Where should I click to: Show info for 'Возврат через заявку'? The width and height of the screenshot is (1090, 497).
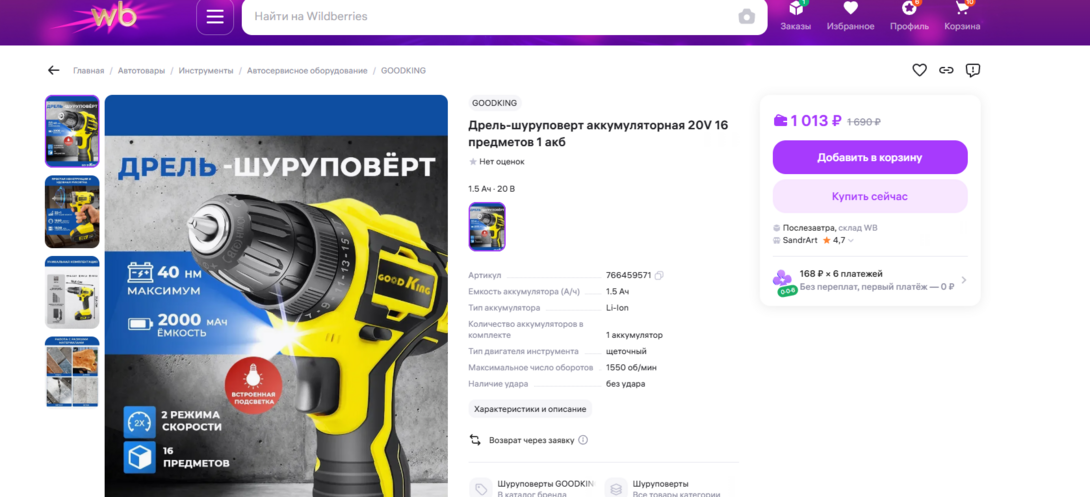tap(583, 440)
